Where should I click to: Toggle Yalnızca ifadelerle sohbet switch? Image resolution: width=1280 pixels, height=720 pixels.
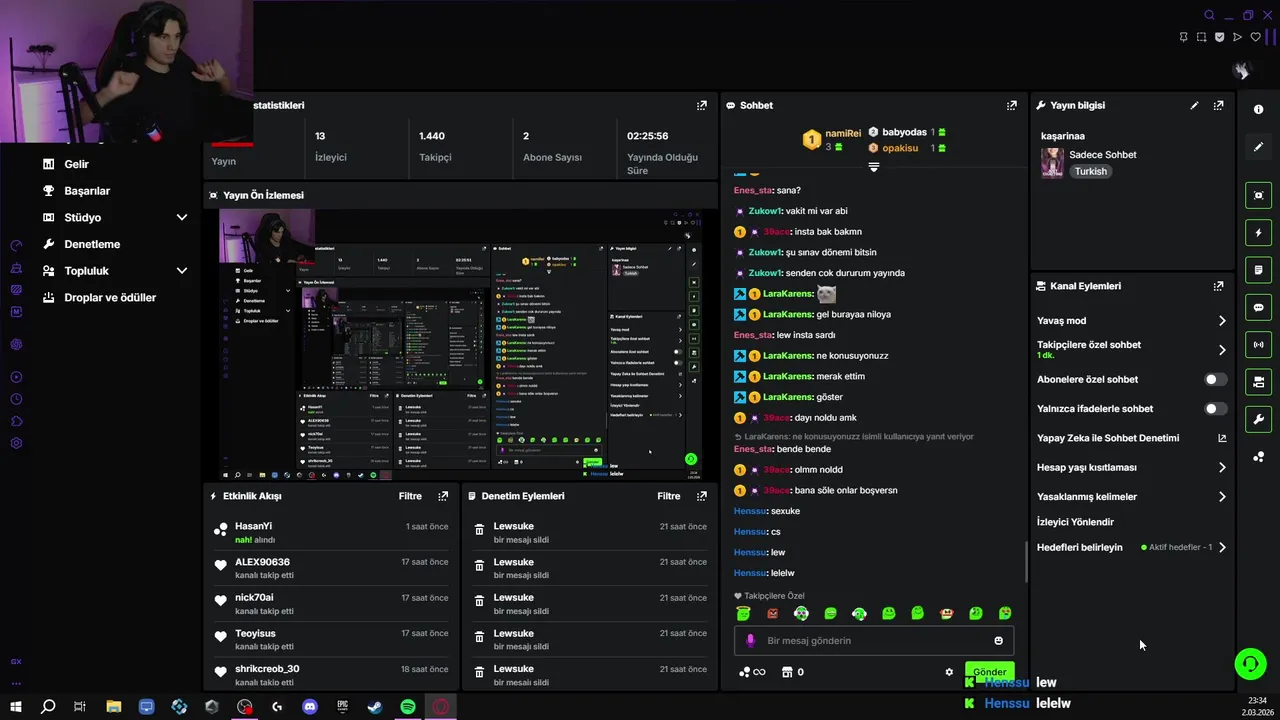pos(1215,409)
